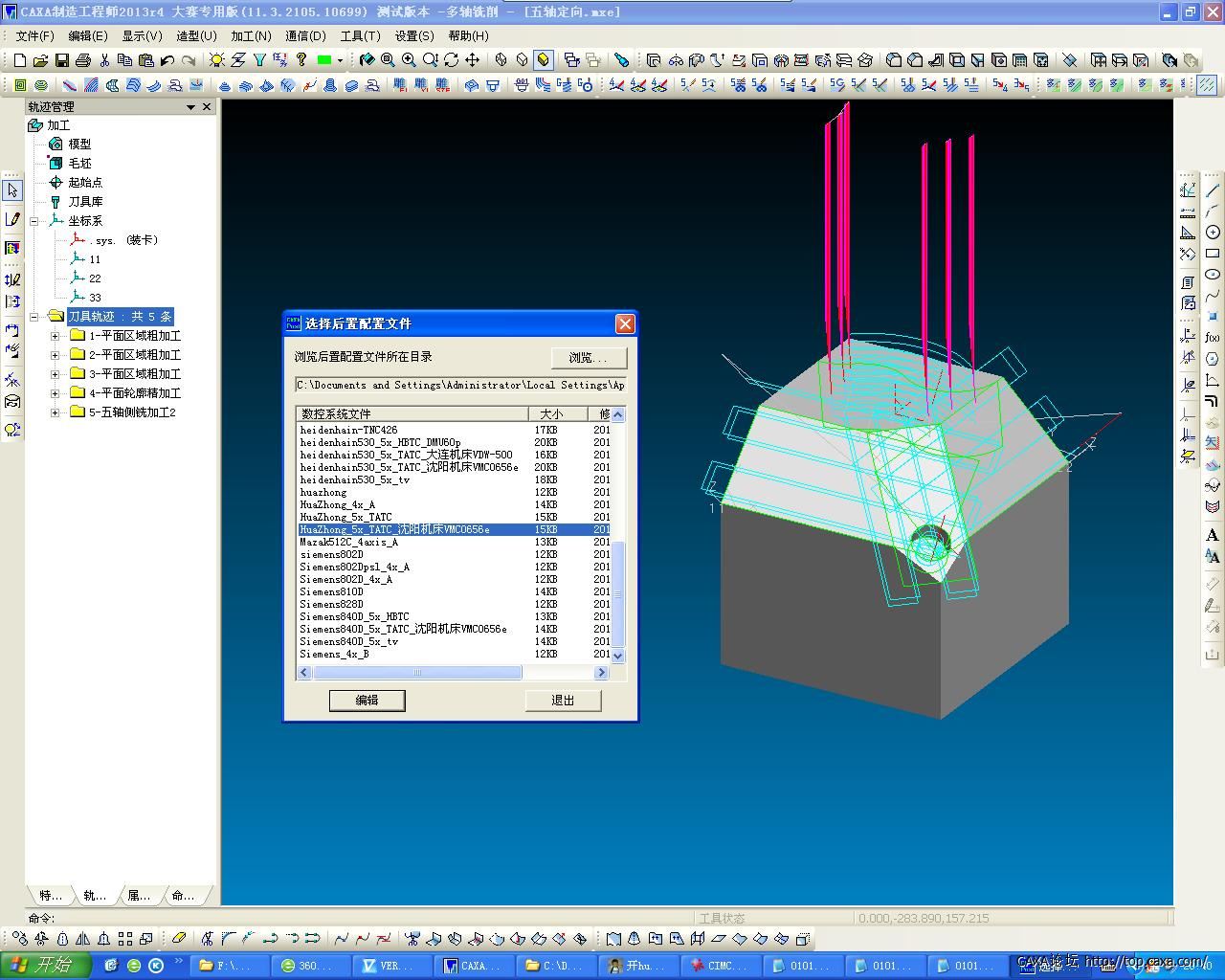This screenshot has height=980, width=1225.
Task: Expand the 5-五轴侧铣加工2 toolpath node
Action: (55, 412)
